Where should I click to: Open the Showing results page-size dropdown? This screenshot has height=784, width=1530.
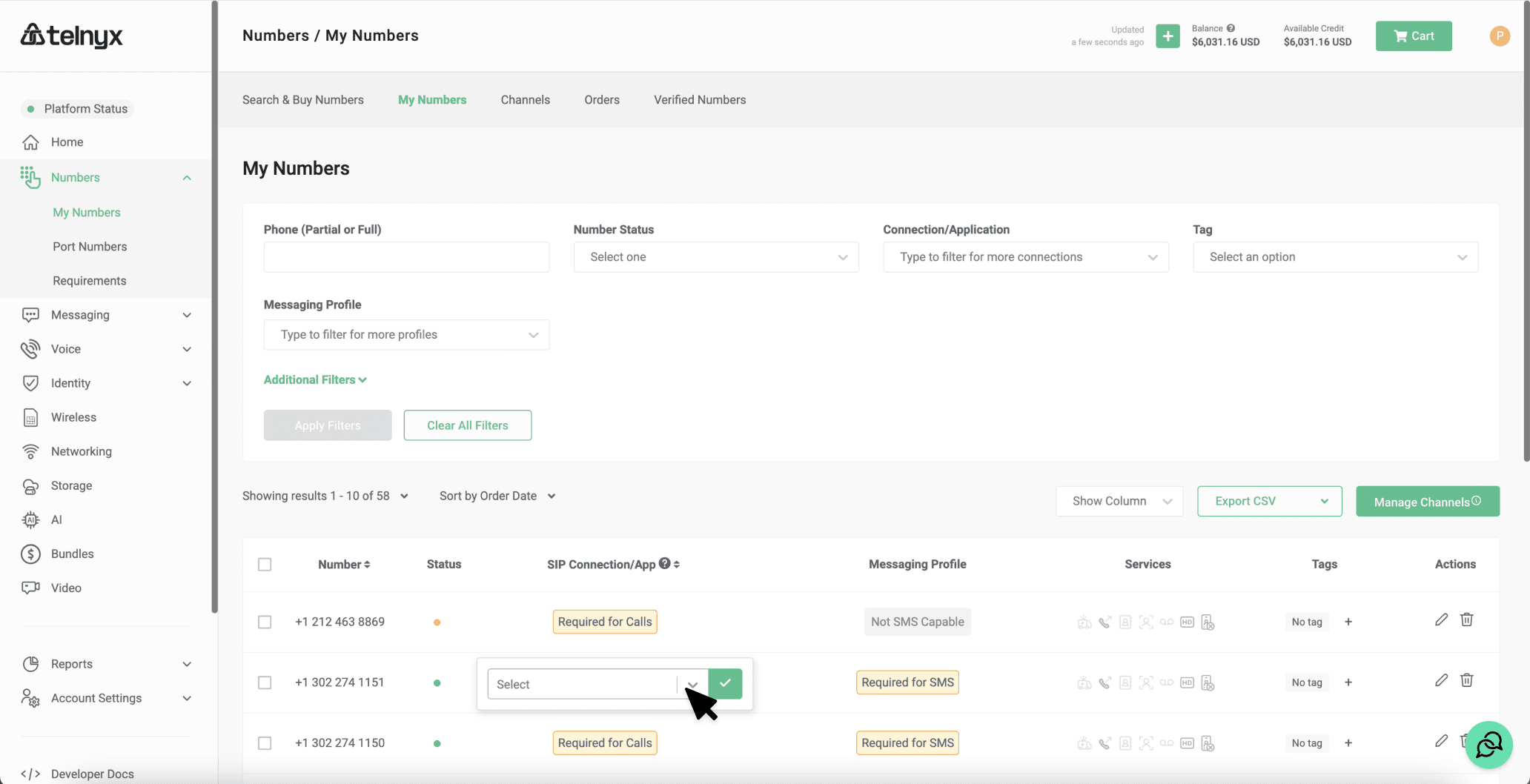tap(325, 496)
